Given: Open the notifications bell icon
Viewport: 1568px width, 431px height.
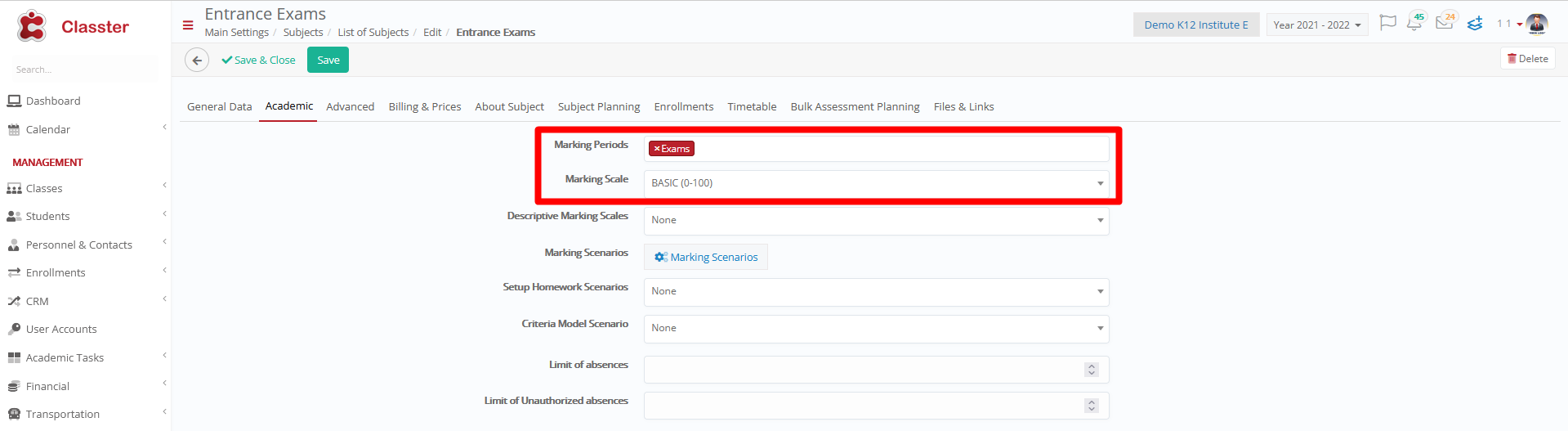Looking at the screenshot, I should tap(1414, 23).
